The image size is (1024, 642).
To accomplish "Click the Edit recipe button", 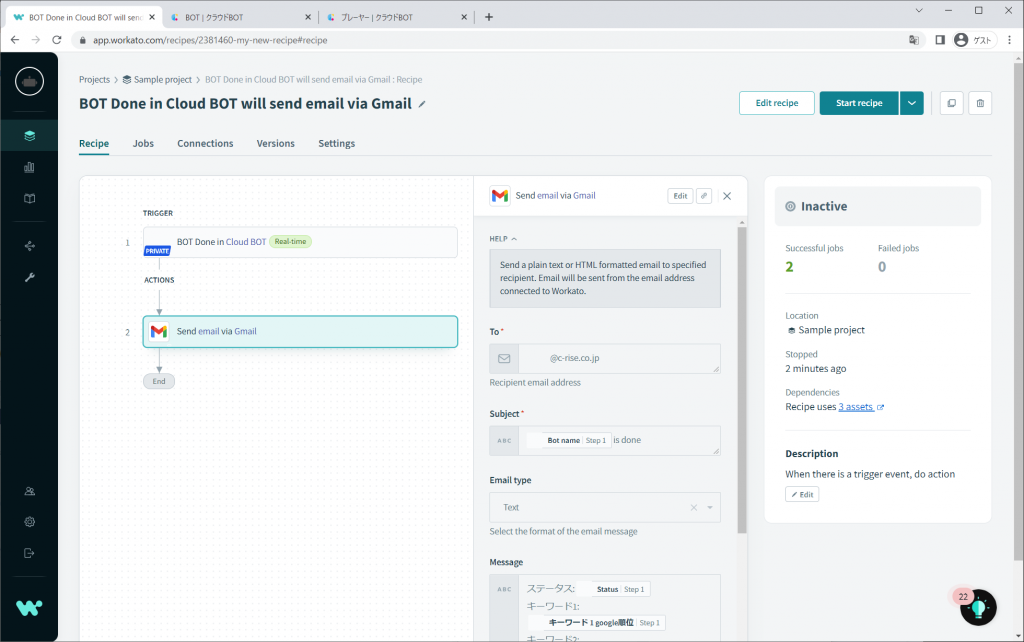I will [776, 103].
